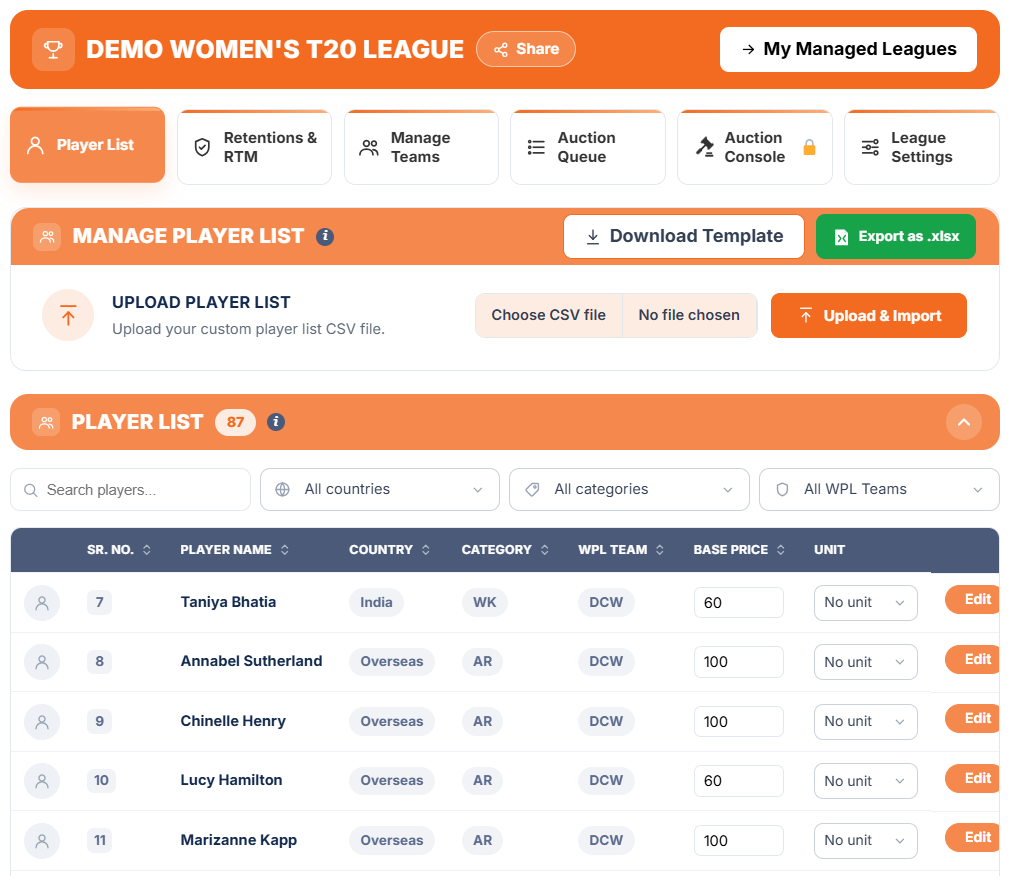Click the Player List header people icon
The width and height of the screenshot is (1010, 876).
click(46, 423)
